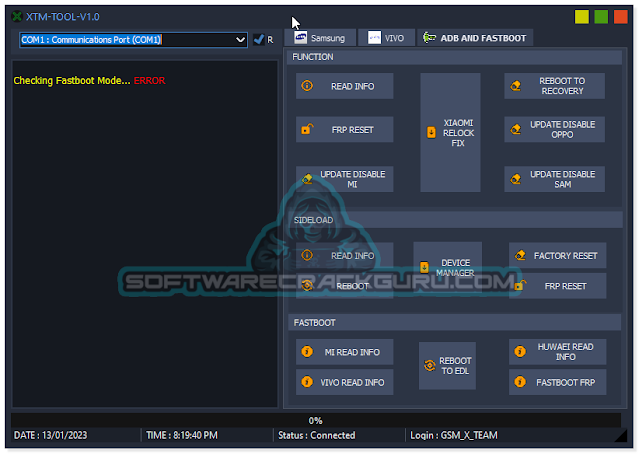Click the green window button
The height and width of the screenshot is (454, 639).
[x=601, y=17]
